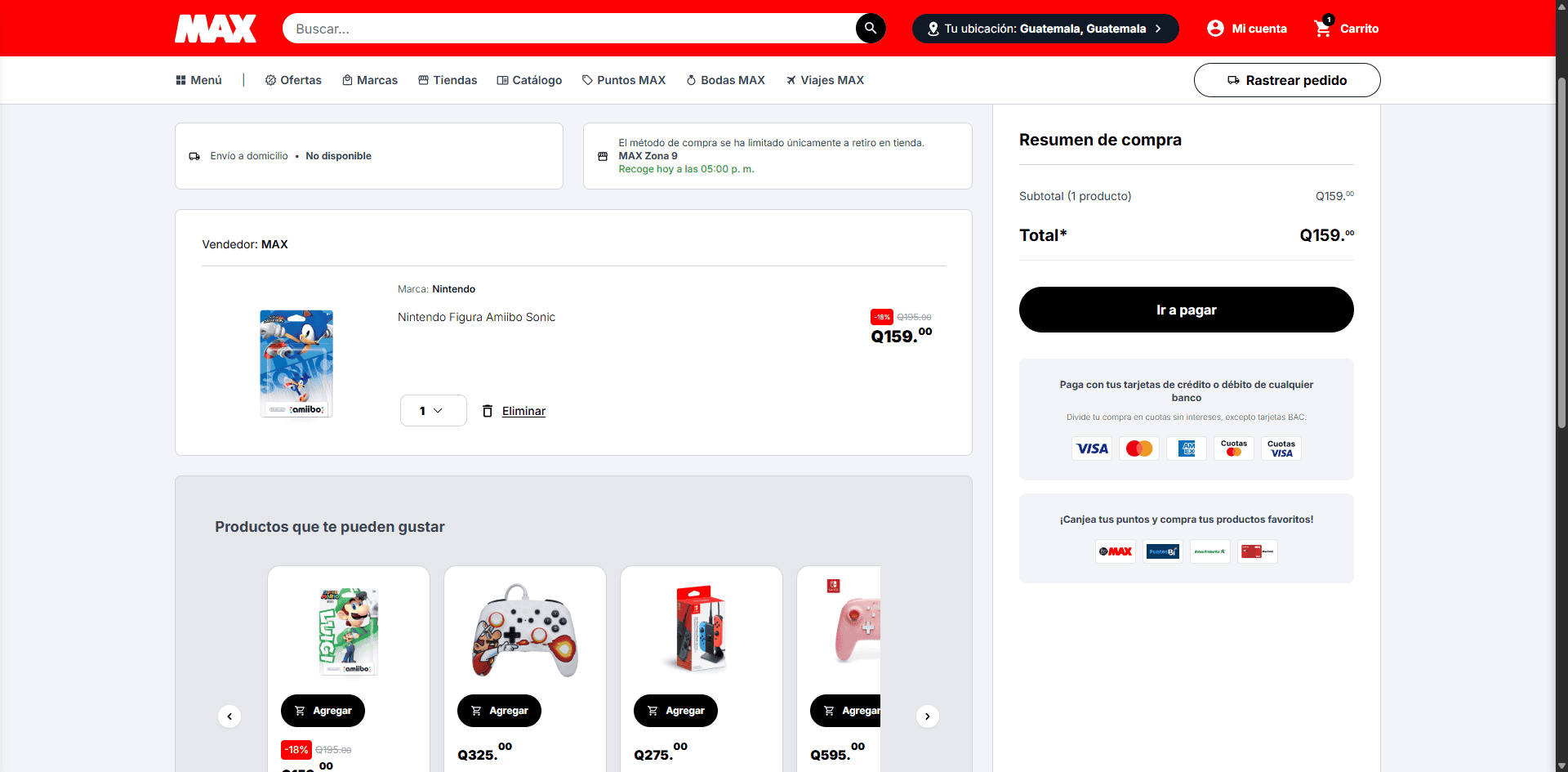Image resolution: width=1568 pixels, height=772 pixels.
Task: Open the quantity dropdown for Sonic Amiibo
Action: (x=433, y=411)
